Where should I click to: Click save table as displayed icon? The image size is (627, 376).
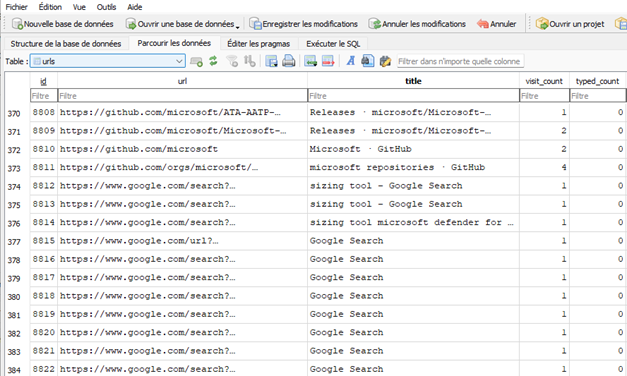tap(272, 61)
